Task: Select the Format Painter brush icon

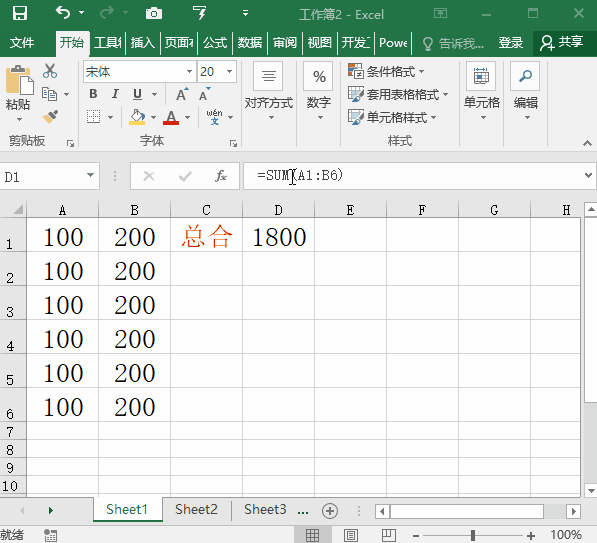Action: click(x=50, y=117)
